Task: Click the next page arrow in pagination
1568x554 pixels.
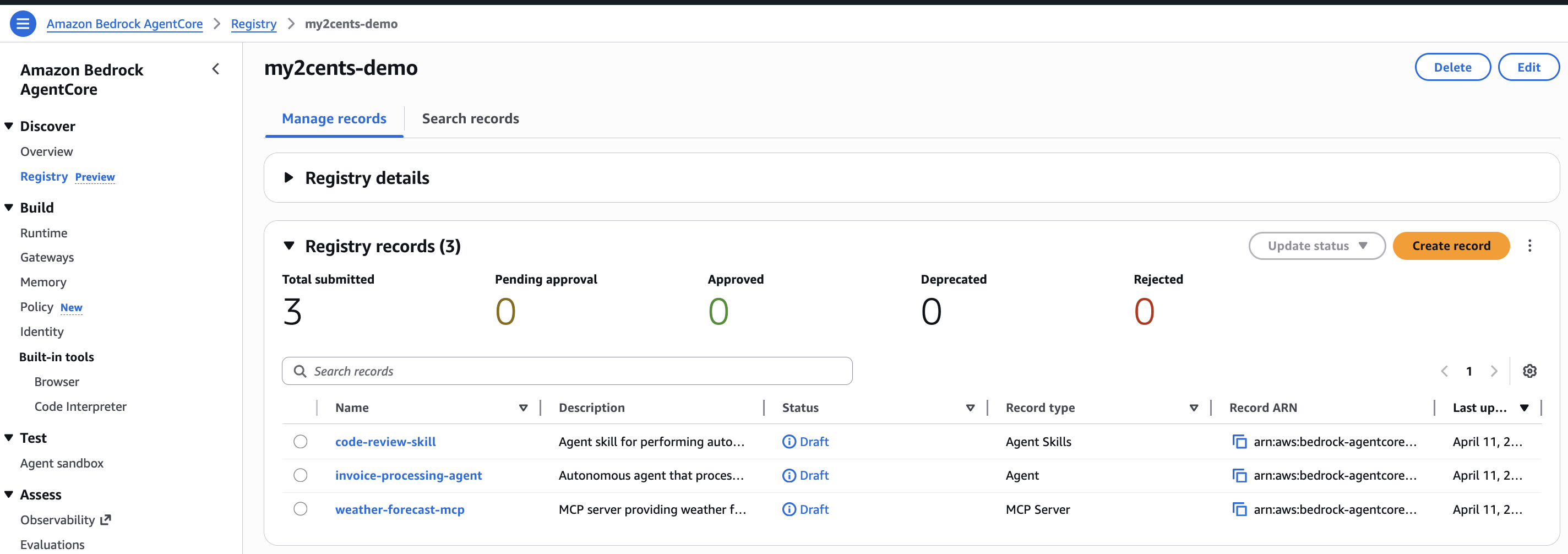Action: coord(1495,371)
